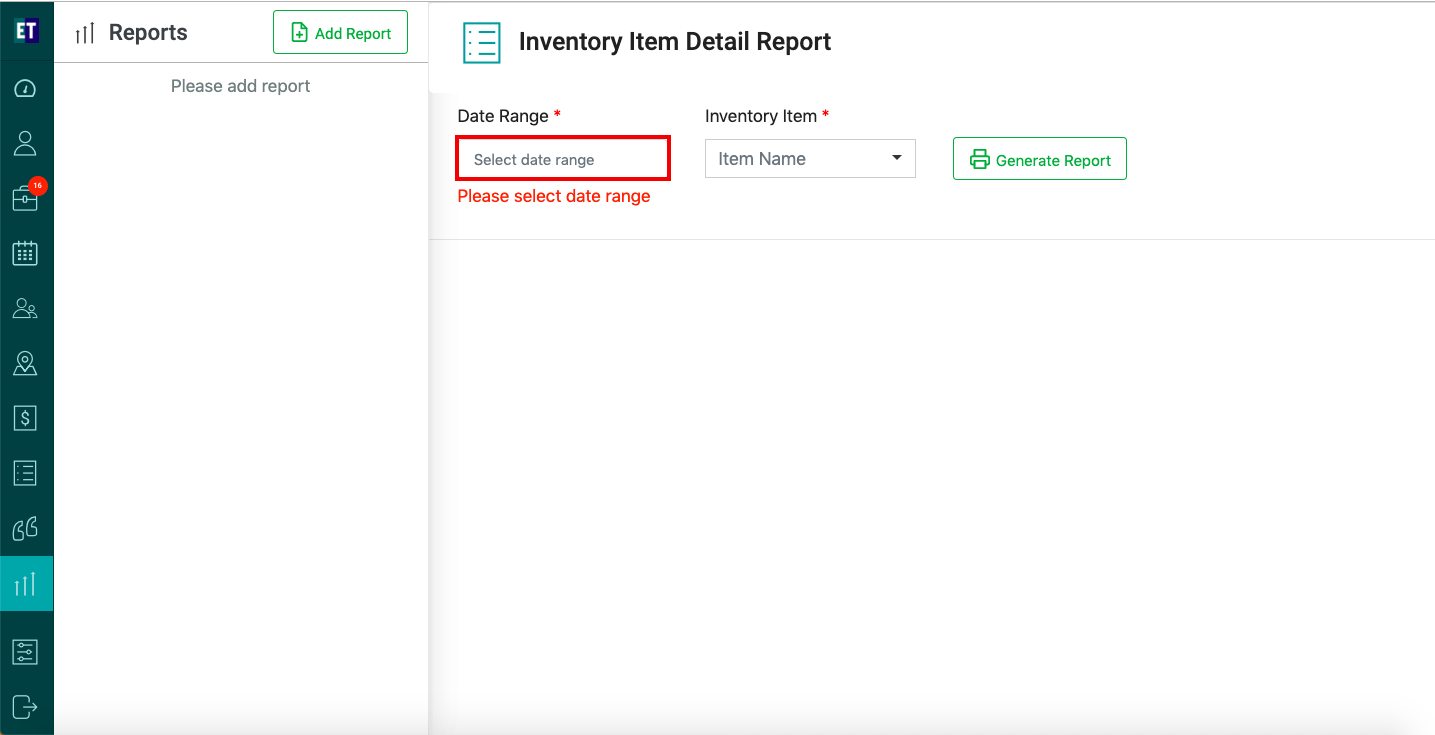Open the team members group icon
1435x735 pixels.
pos(25,309)
